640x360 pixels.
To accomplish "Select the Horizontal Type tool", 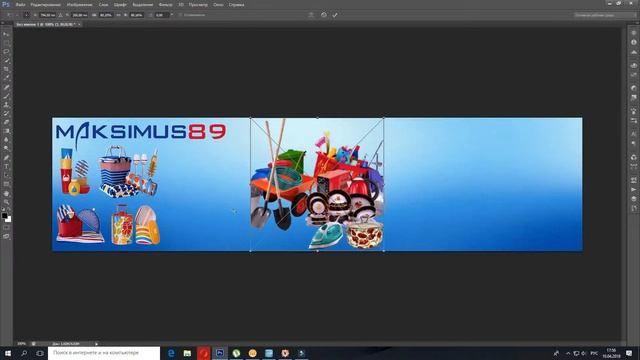I will click(6, 167).
